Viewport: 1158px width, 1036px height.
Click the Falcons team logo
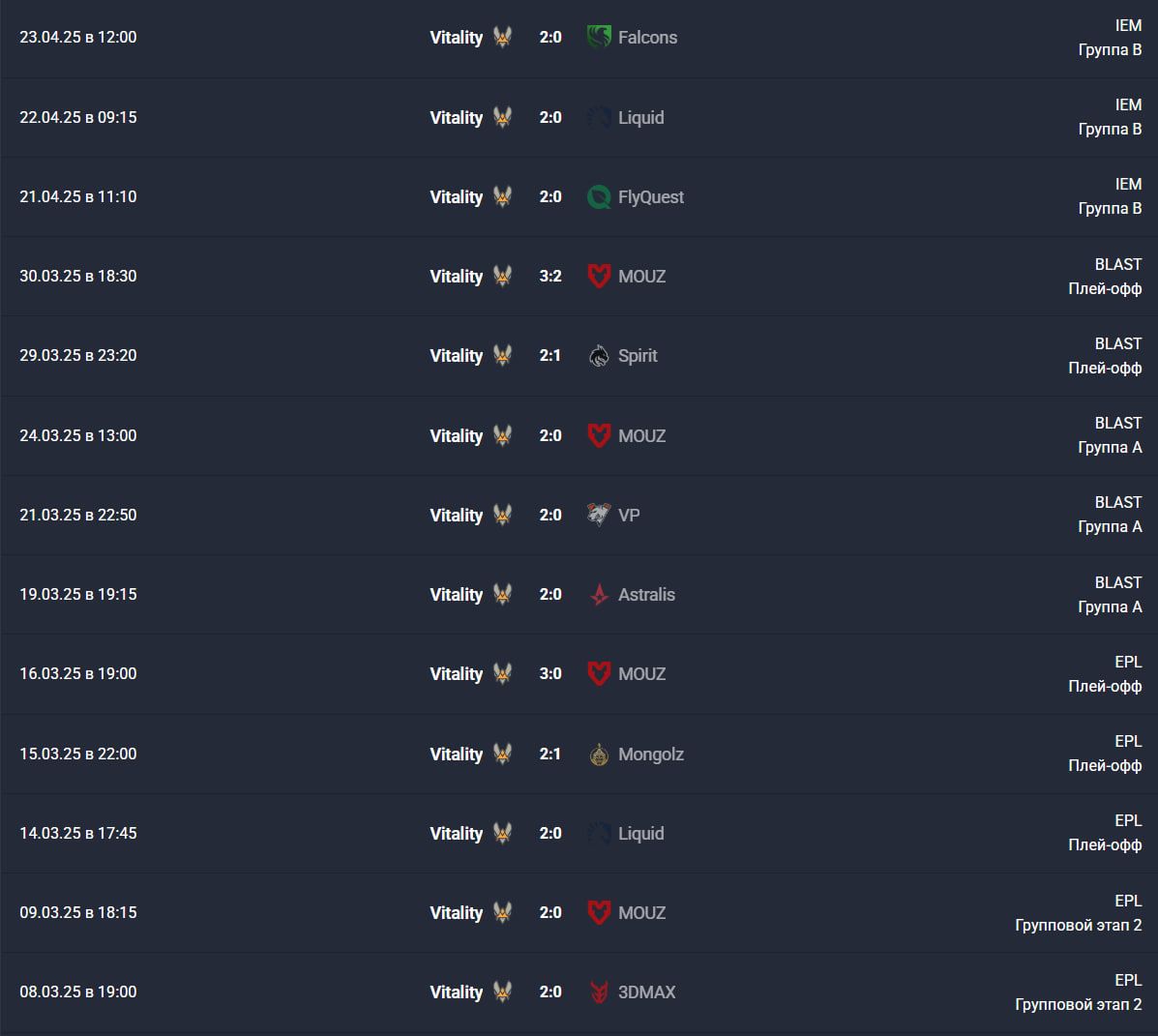click(x=599, y=36)
